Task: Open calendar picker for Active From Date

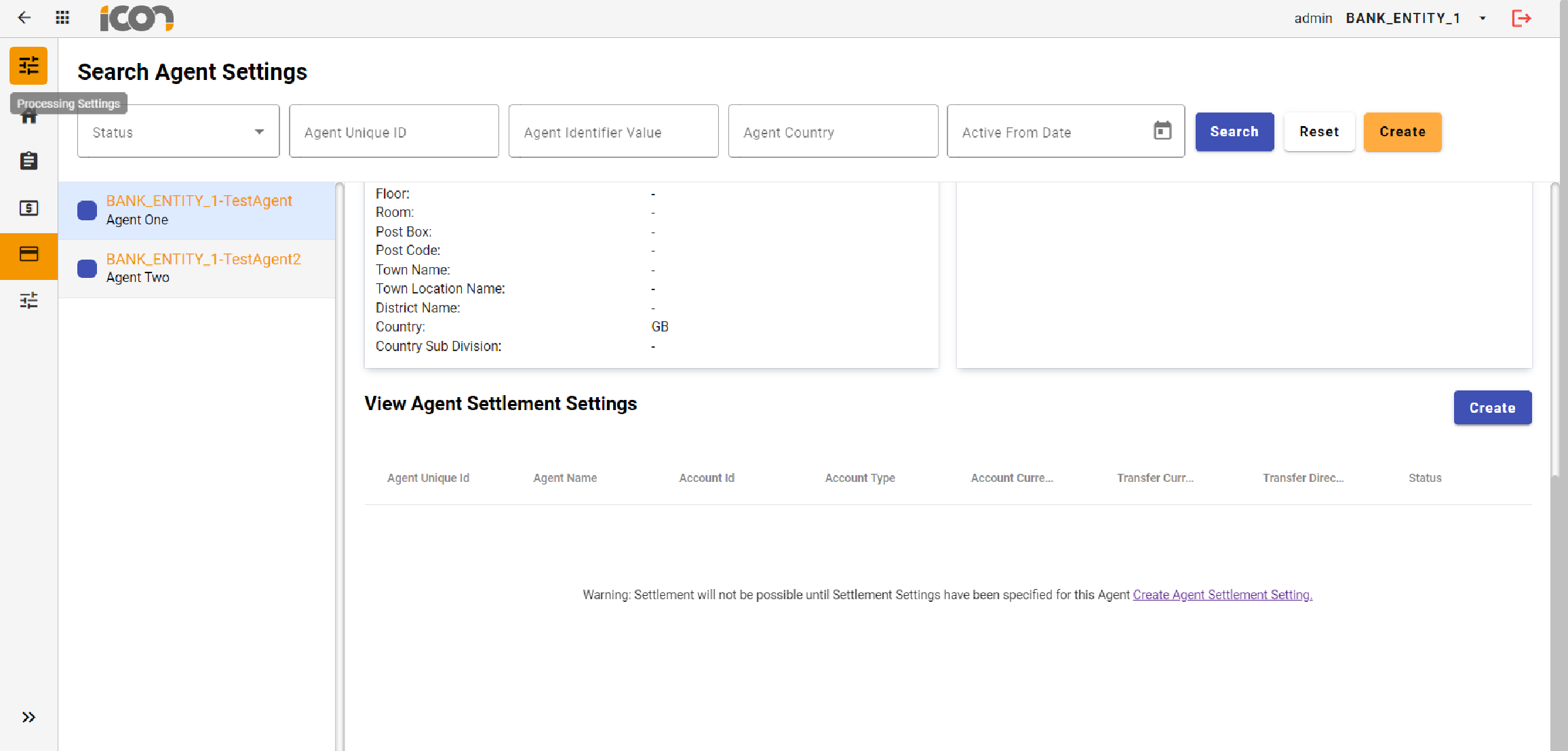Action: [1162, 131]
